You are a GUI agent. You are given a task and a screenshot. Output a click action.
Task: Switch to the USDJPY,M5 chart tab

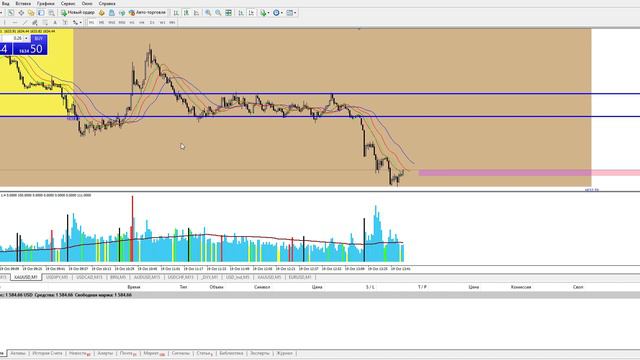point(57,277)
